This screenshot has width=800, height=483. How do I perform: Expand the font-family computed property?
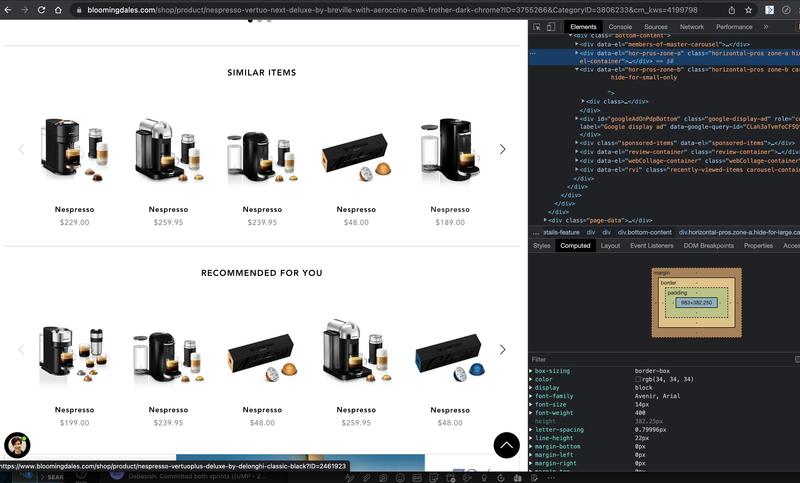pyautogui.click(x=531, y=396)
